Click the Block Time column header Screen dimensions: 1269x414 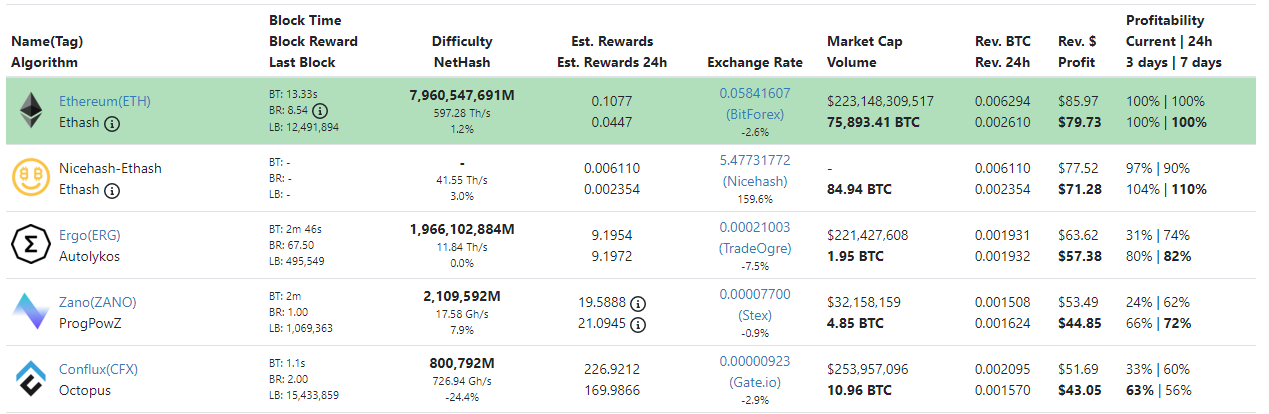click(x=305, y=20)
